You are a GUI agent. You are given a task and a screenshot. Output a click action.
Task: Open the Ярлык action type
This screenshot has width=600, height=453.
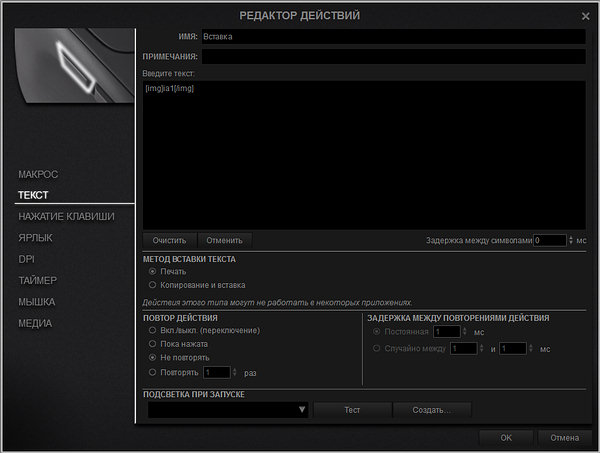(36, 238)
